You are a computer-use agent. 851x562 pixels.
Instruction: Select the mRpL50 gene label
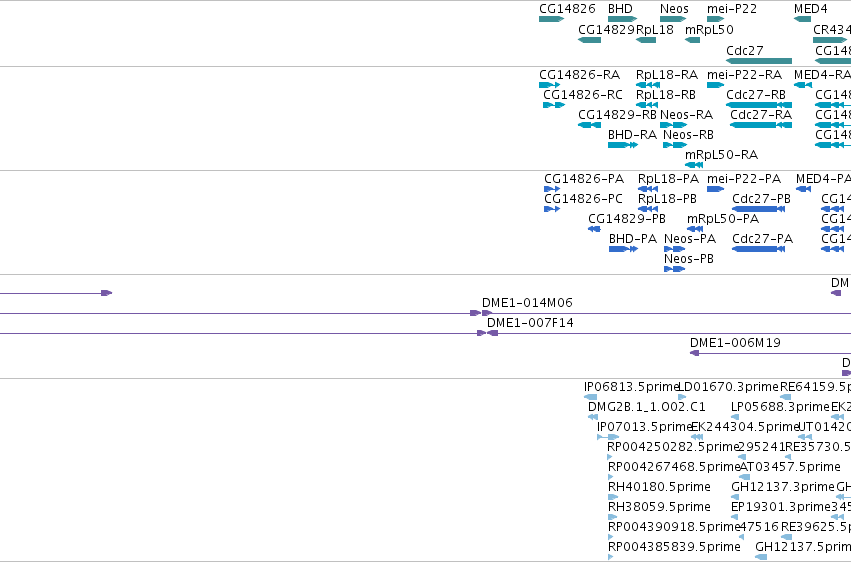point(709,30)
